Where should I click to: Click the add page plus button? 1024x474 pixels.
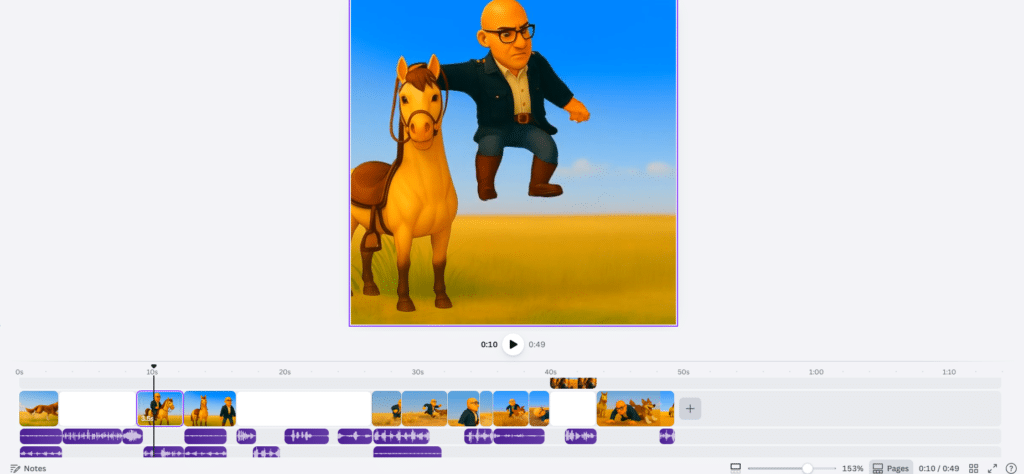[x=690, y=408]
